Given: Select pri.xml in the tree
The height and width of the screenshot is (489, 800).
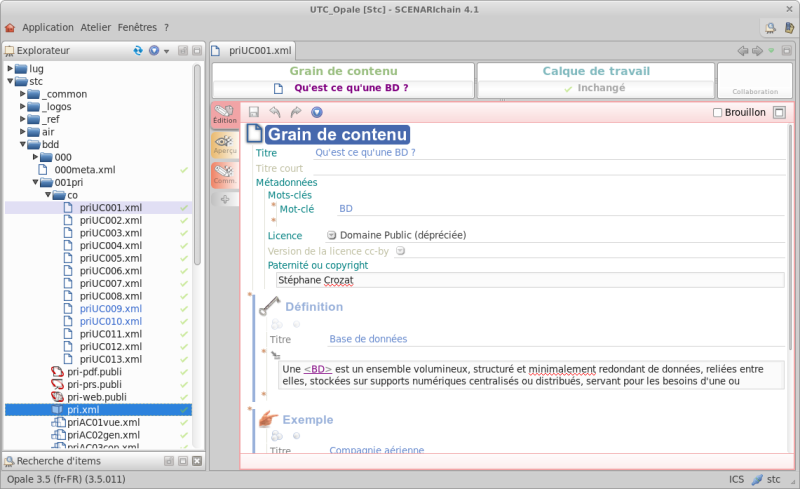Looking at the screenshot, I should pyautogui.click(x=83, y=409).
